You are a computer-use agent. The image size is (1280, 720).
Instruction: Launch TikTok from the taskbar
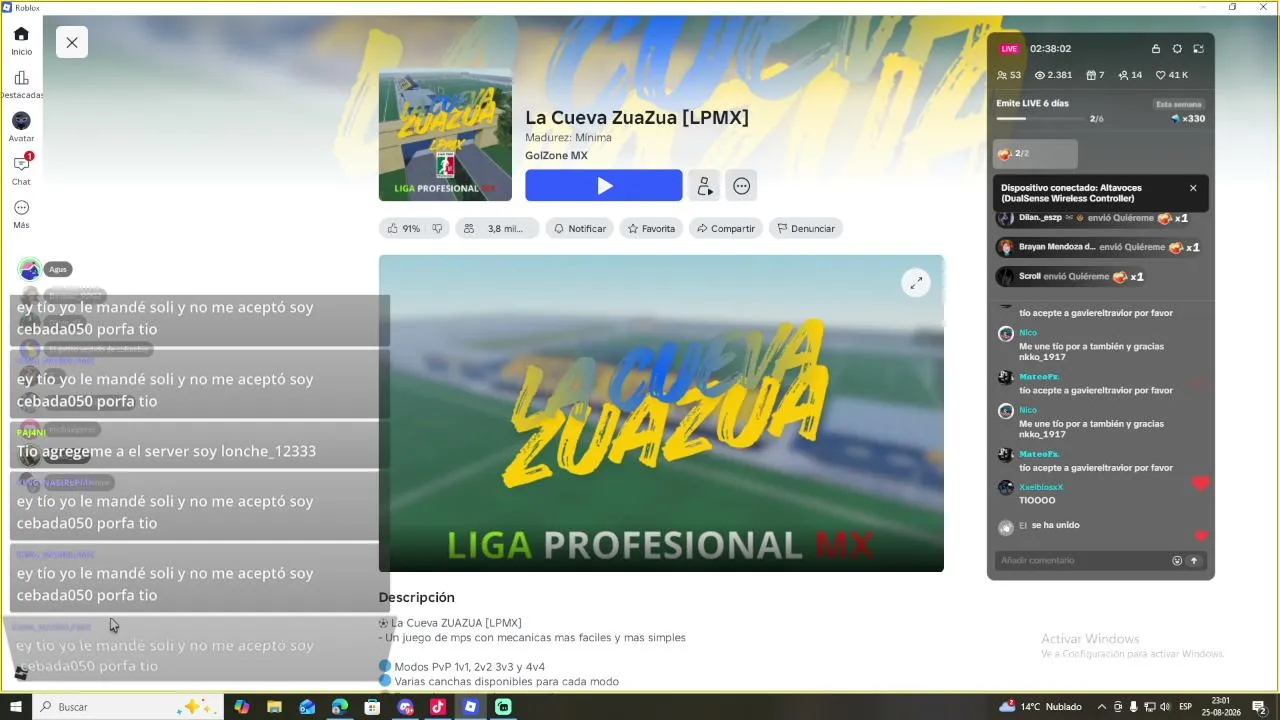click(437, 707)
